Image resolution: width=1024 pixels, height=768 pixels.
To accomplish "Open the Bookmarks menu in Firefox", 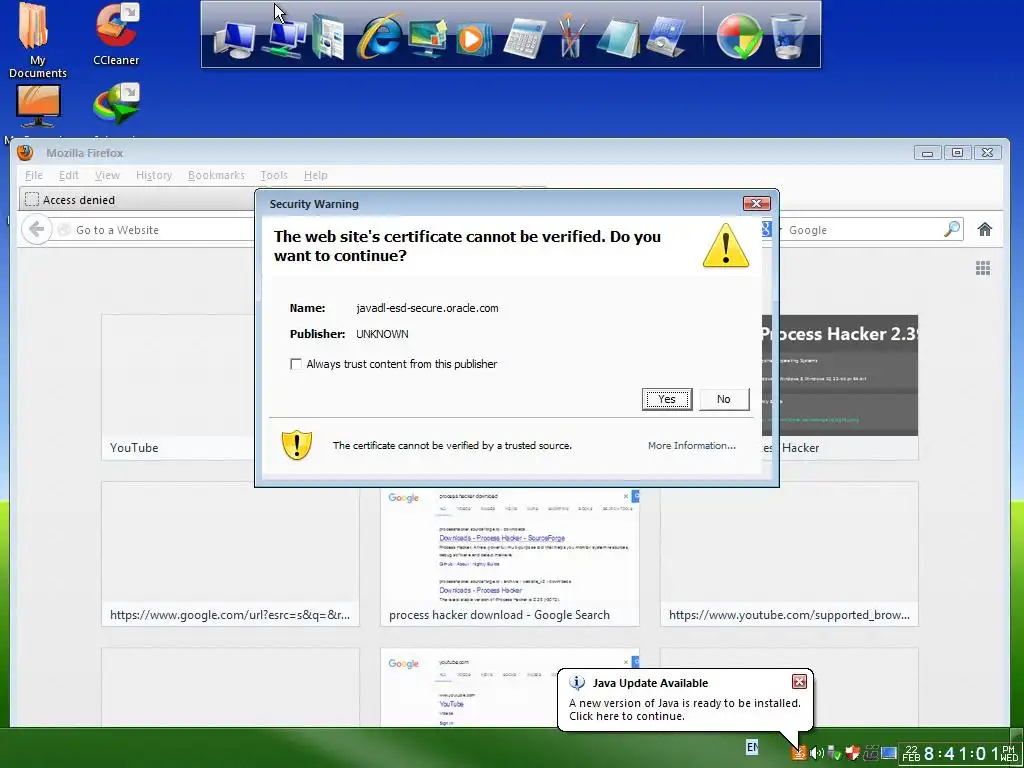I will (216, 175).
